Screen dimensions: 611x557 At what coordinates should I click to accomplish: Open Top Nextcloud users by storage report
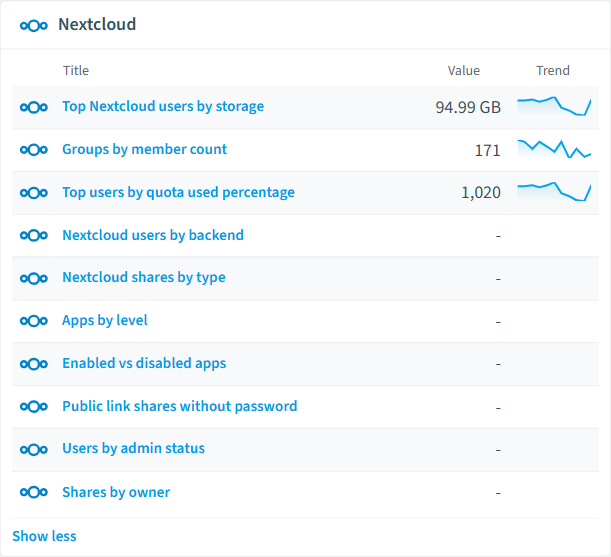point(163,106)
